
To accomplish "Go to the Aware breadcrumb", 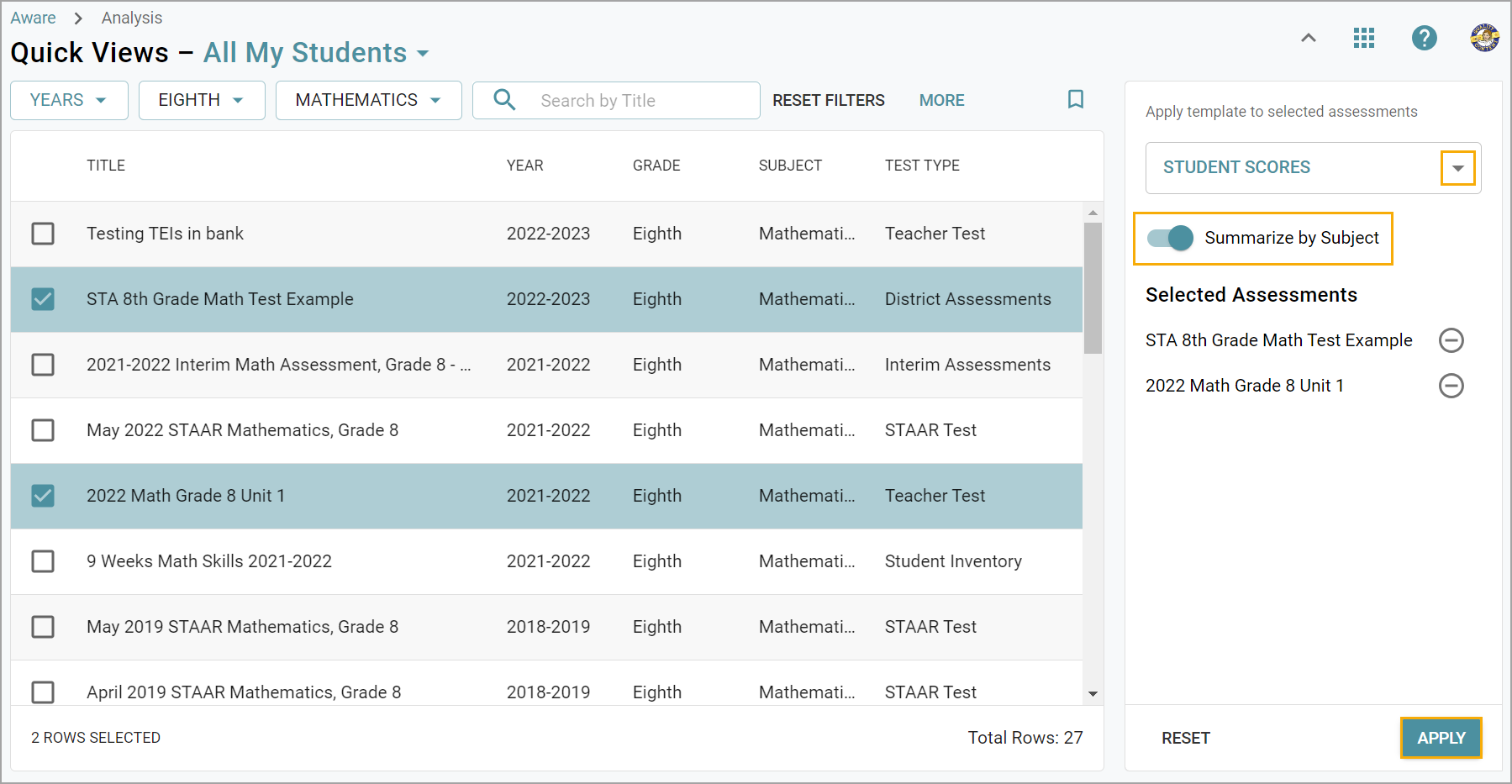I will [33, 18].
